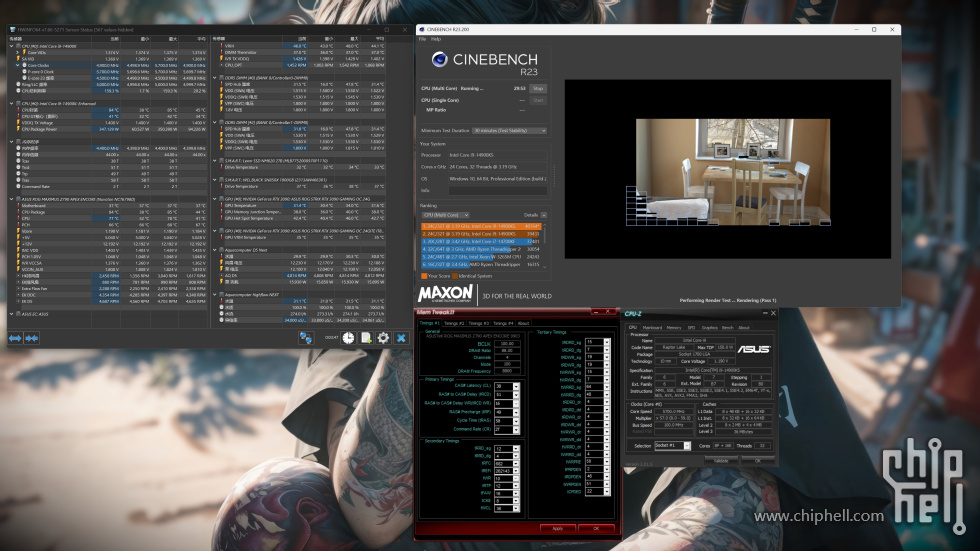Collapse the Core Clocks row in HWiNFO
The height and width of the screenshot is (551, 980).
tap(18, 65)
